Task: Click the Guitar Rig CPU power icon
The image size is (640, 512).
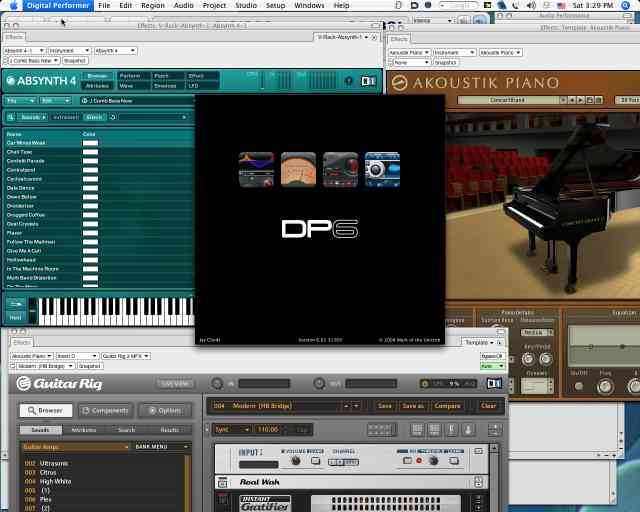Action: pos(425,384)
